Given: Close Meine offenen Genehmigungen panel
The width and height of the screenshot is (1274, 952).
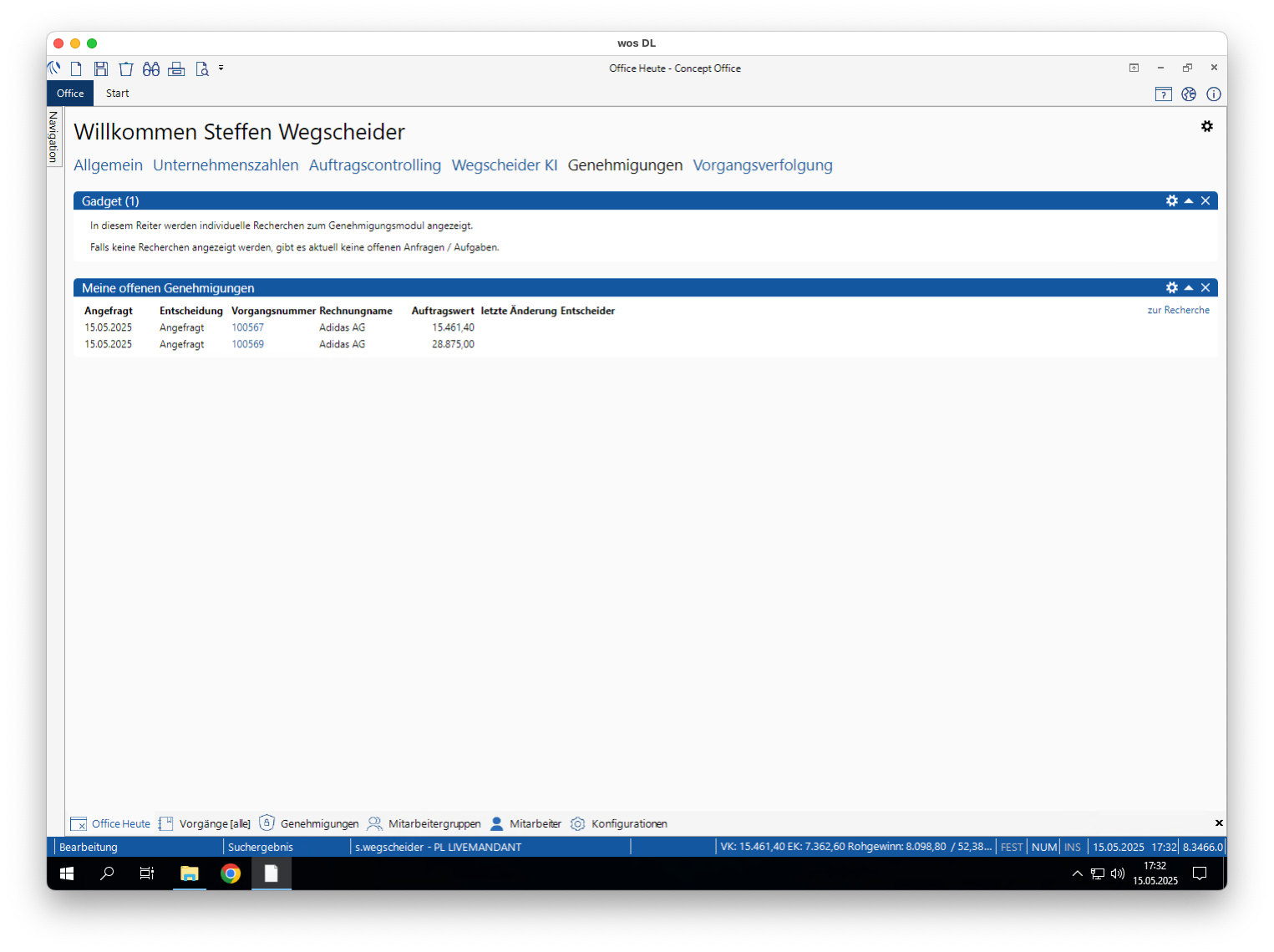Looking at the screenshot, I should click(1205, 287).
